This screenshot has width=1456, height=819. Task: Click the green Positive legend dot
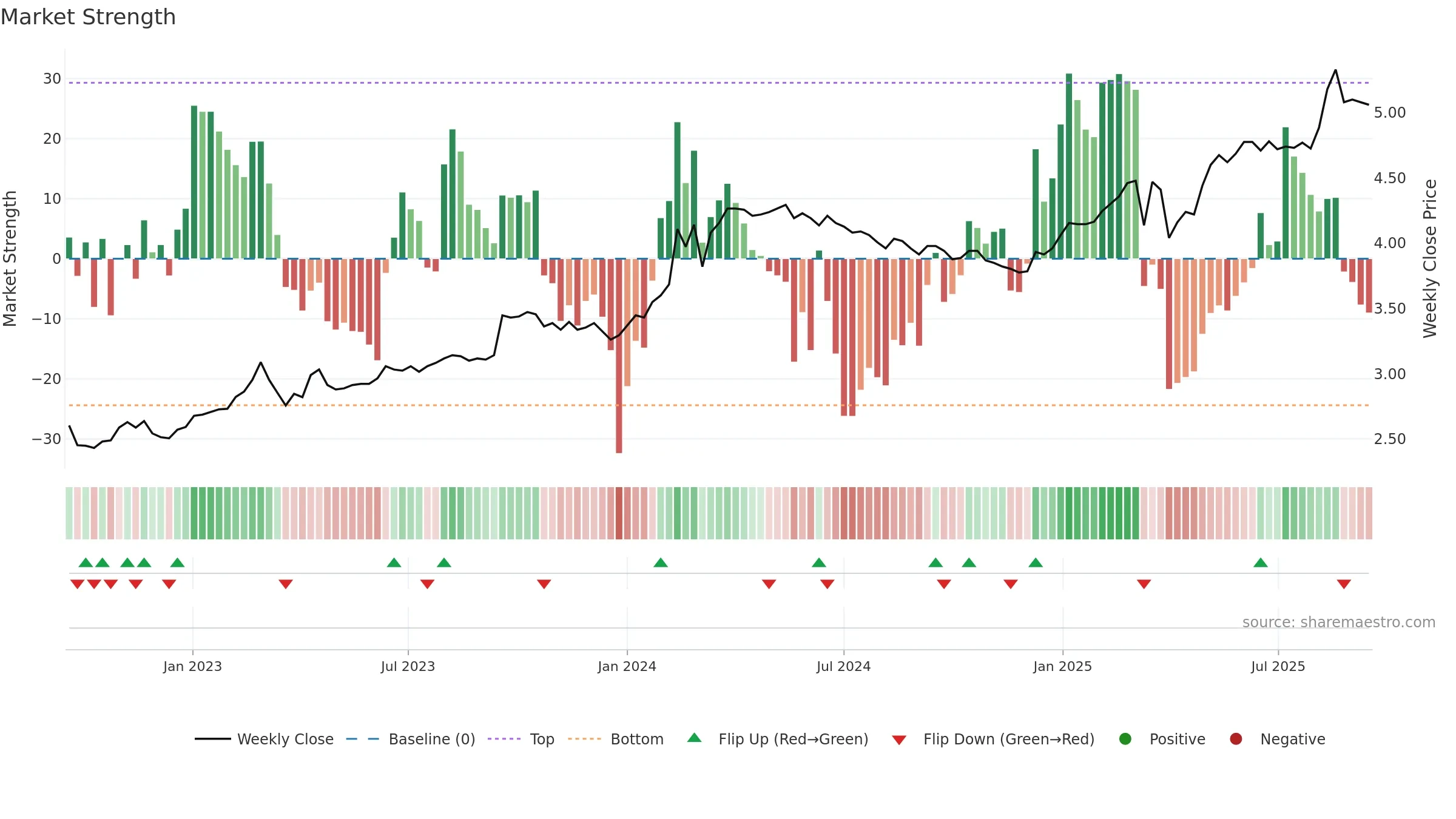tap(1125, 739)
